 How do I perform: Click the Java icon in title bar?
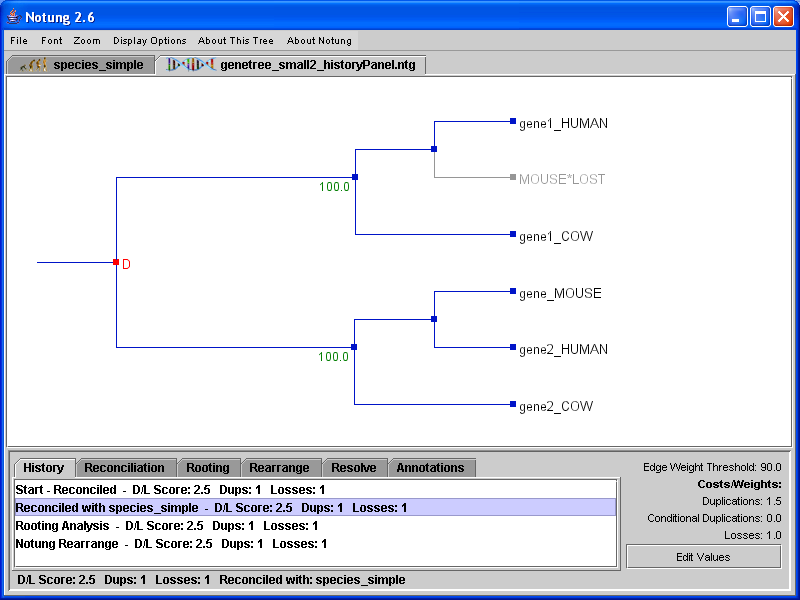pyautogui.click(x=13, y=17)
